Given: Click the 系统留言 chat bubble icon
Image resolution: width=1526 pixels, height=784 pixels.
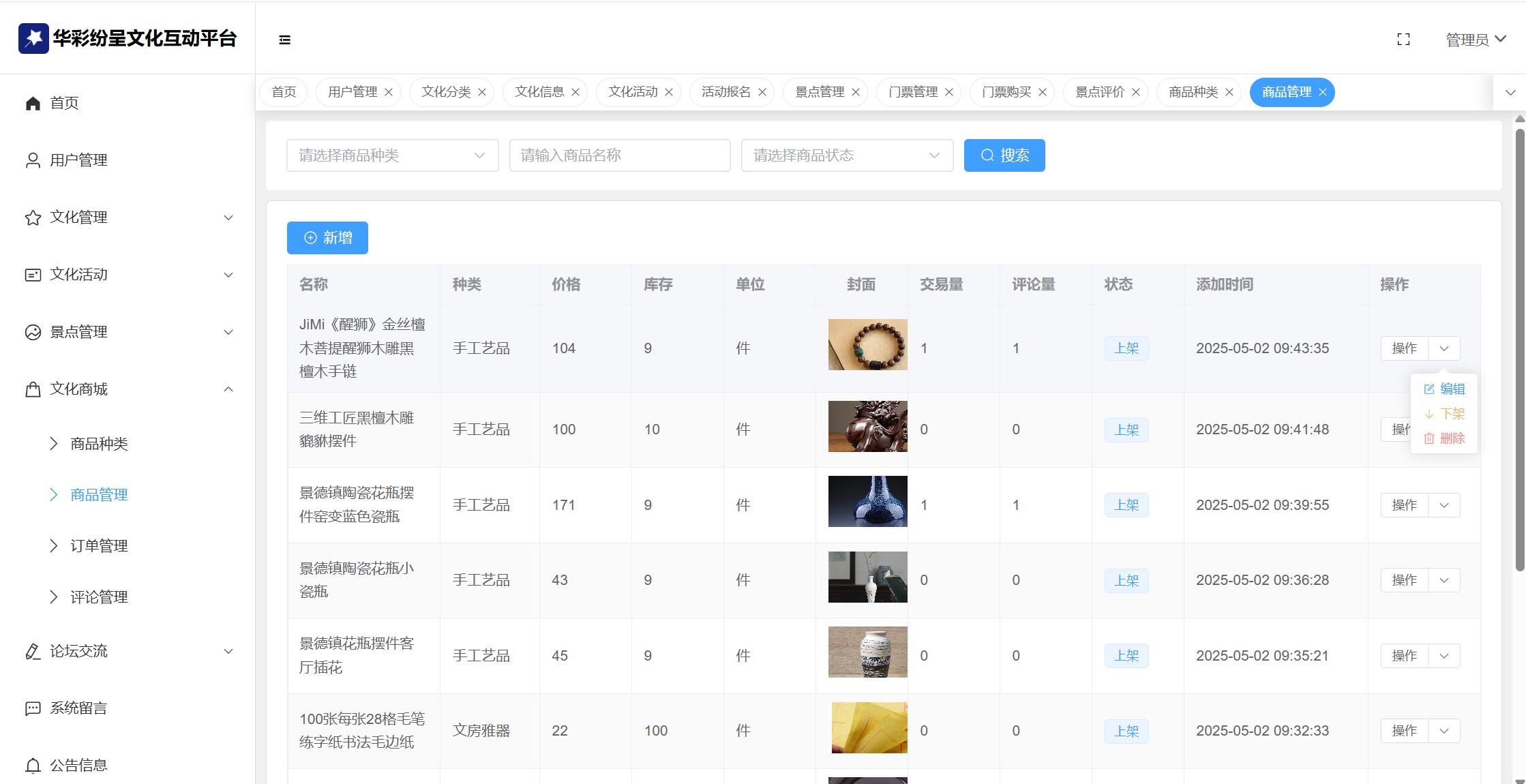Looking at the screenshot, I should coord(33,708).
